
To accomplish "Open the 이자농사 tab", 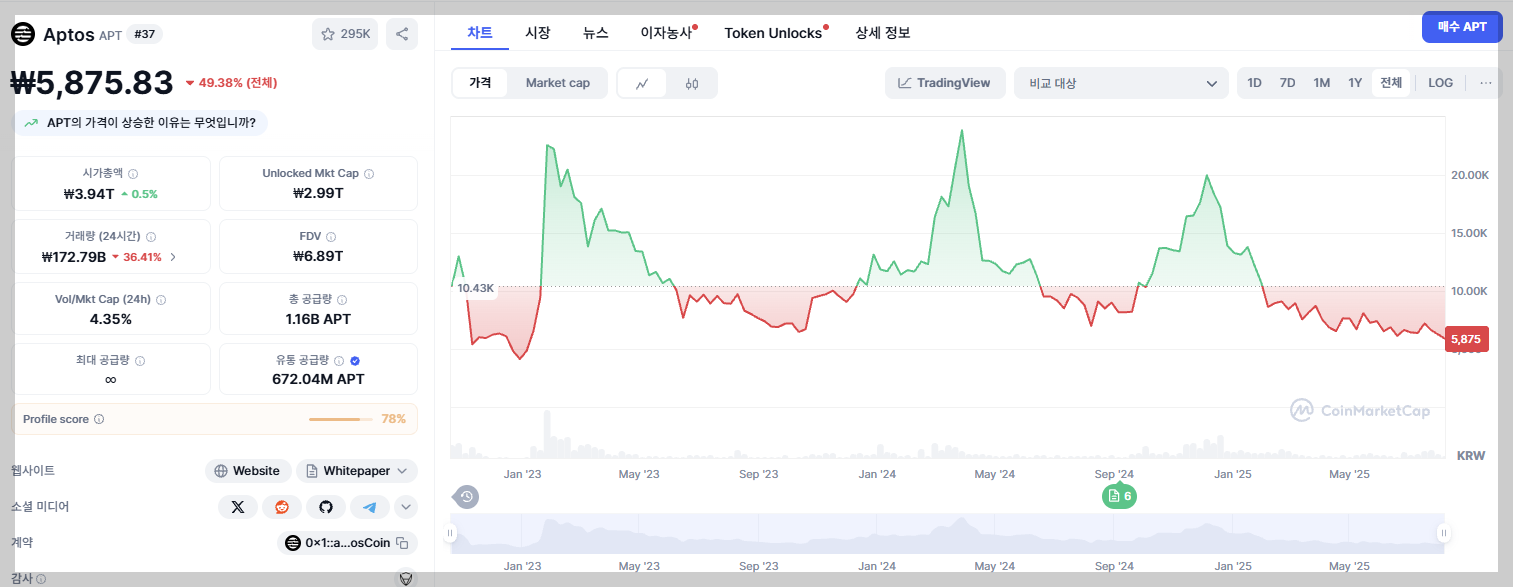I will (667, 32).
